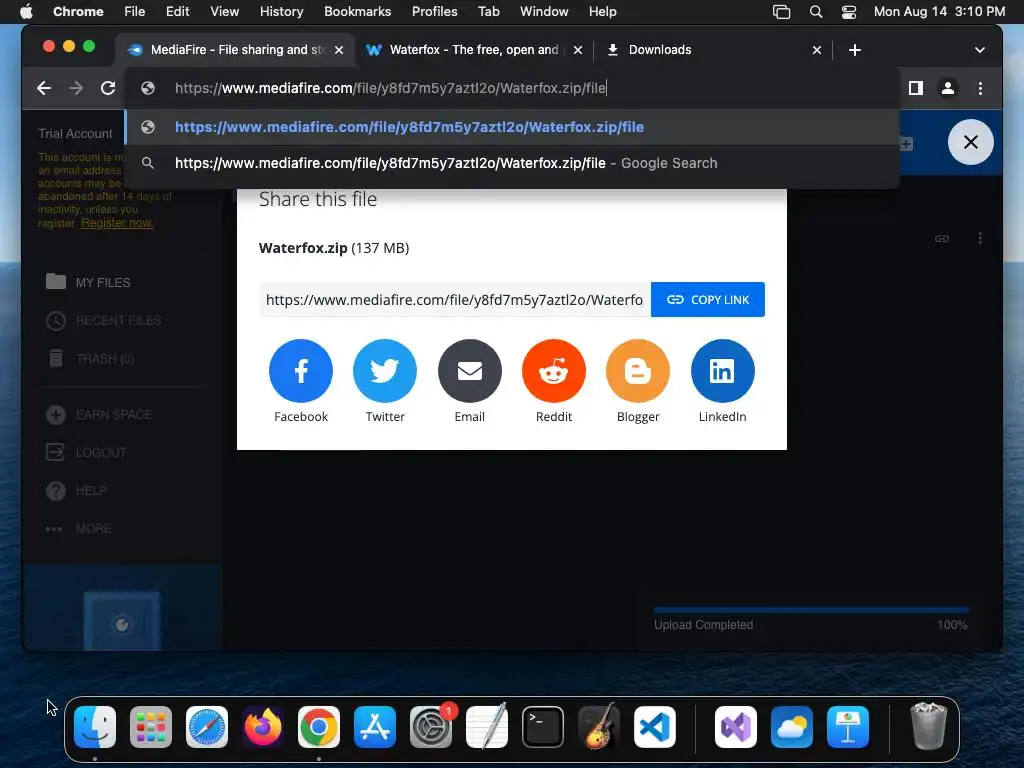This screenshot has height=768, width=1024.
Task: Reload the current page
Action: click(x=108, y=88)
